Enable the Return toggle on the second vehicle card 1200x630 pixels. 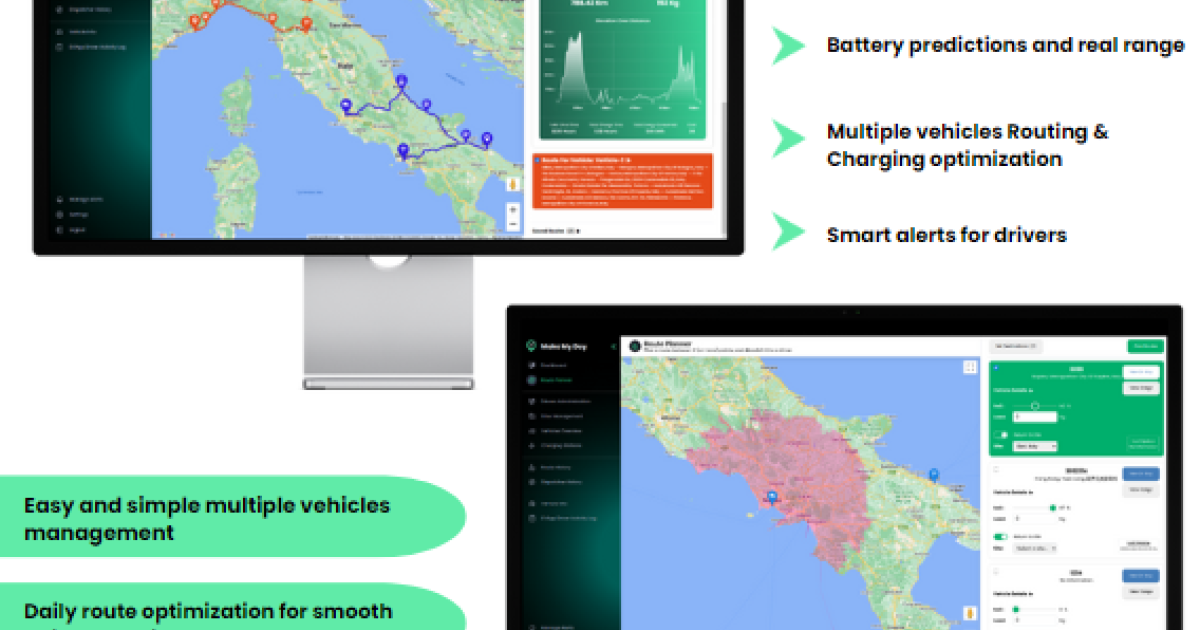tap(999, 536)
